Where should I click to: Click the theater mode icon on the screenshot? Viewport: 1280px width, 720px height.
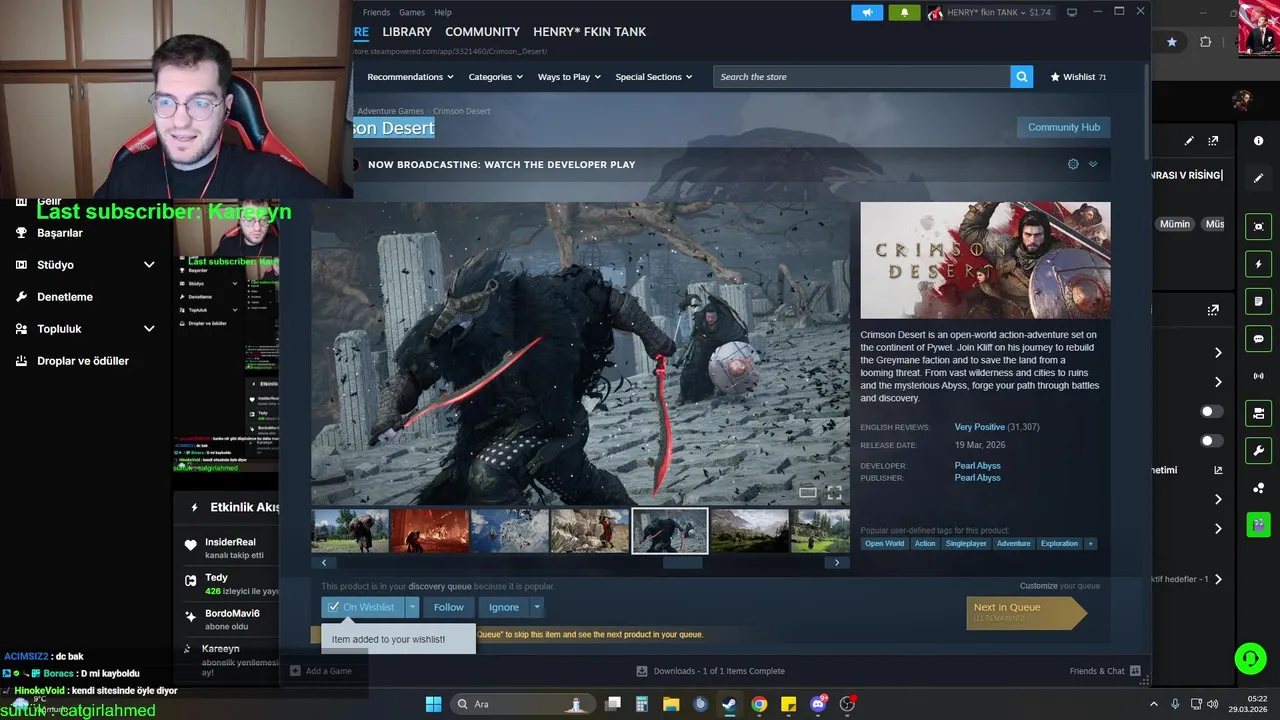[x=808, y=492]
